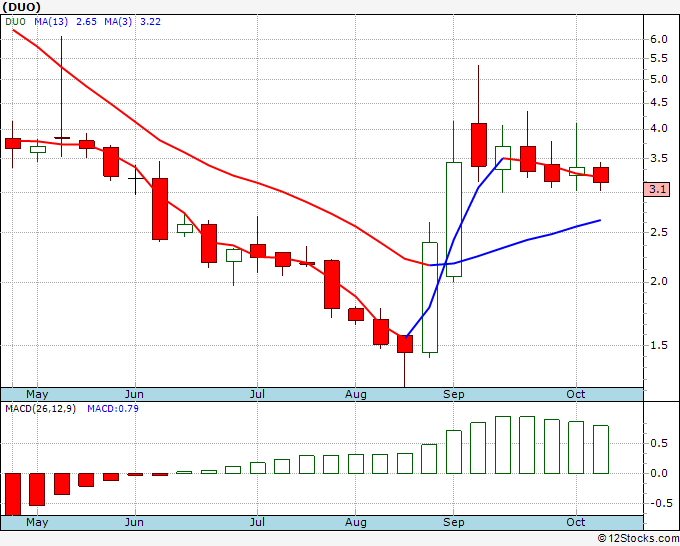Viewport: 680px width, 546px height.
Task: Select the 5.0 price axis label
Action: pos(659,79)
